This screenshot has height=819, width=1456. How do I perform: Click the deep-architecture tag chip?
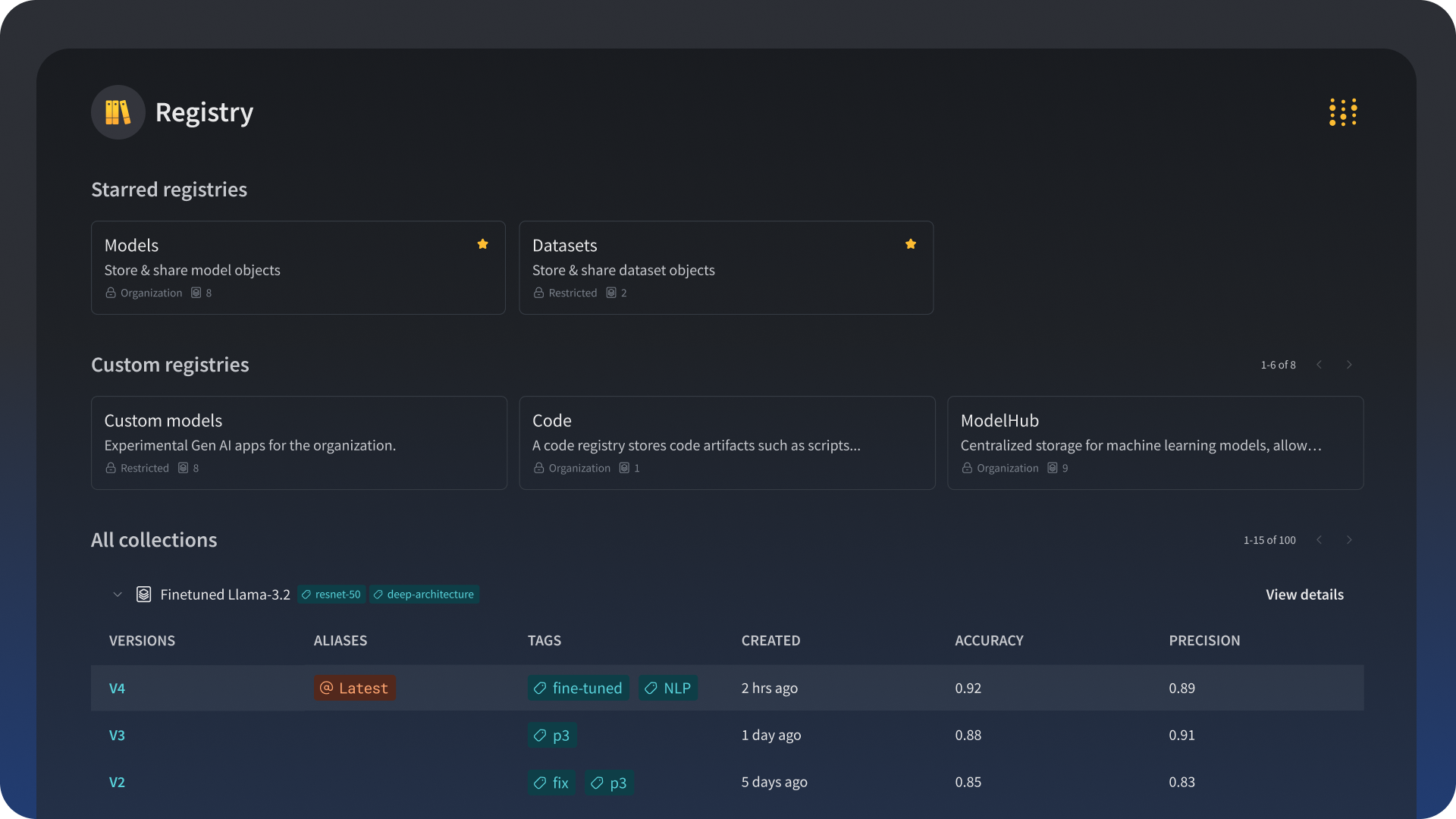(424, 595)
